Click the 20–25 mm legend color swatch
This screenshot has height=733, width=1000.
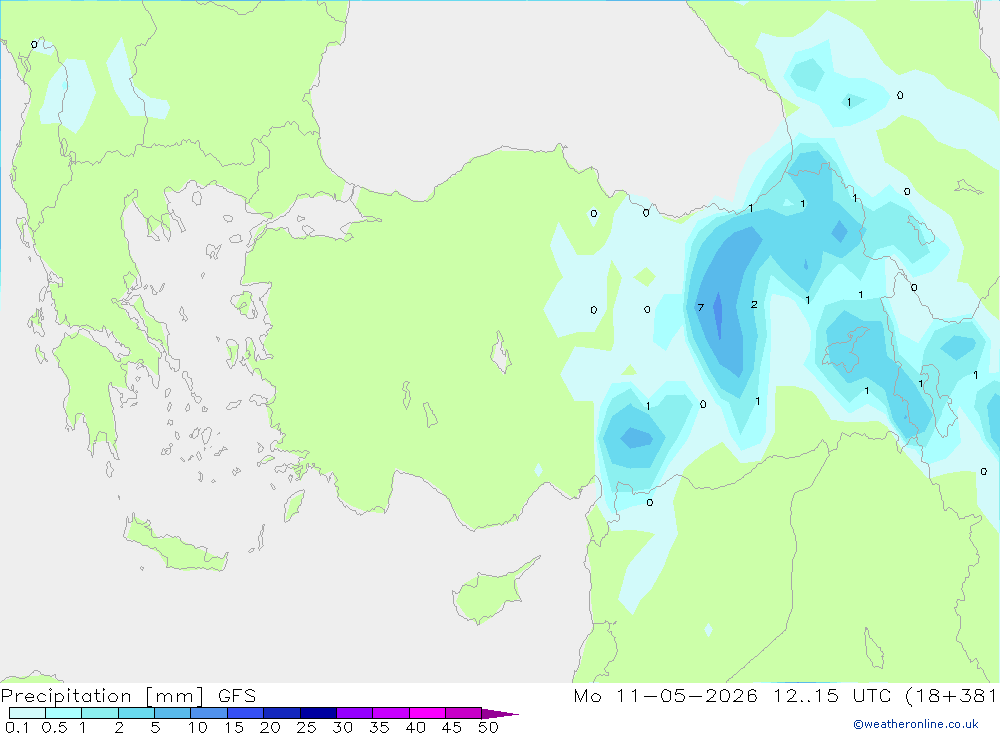pos(282,713)
